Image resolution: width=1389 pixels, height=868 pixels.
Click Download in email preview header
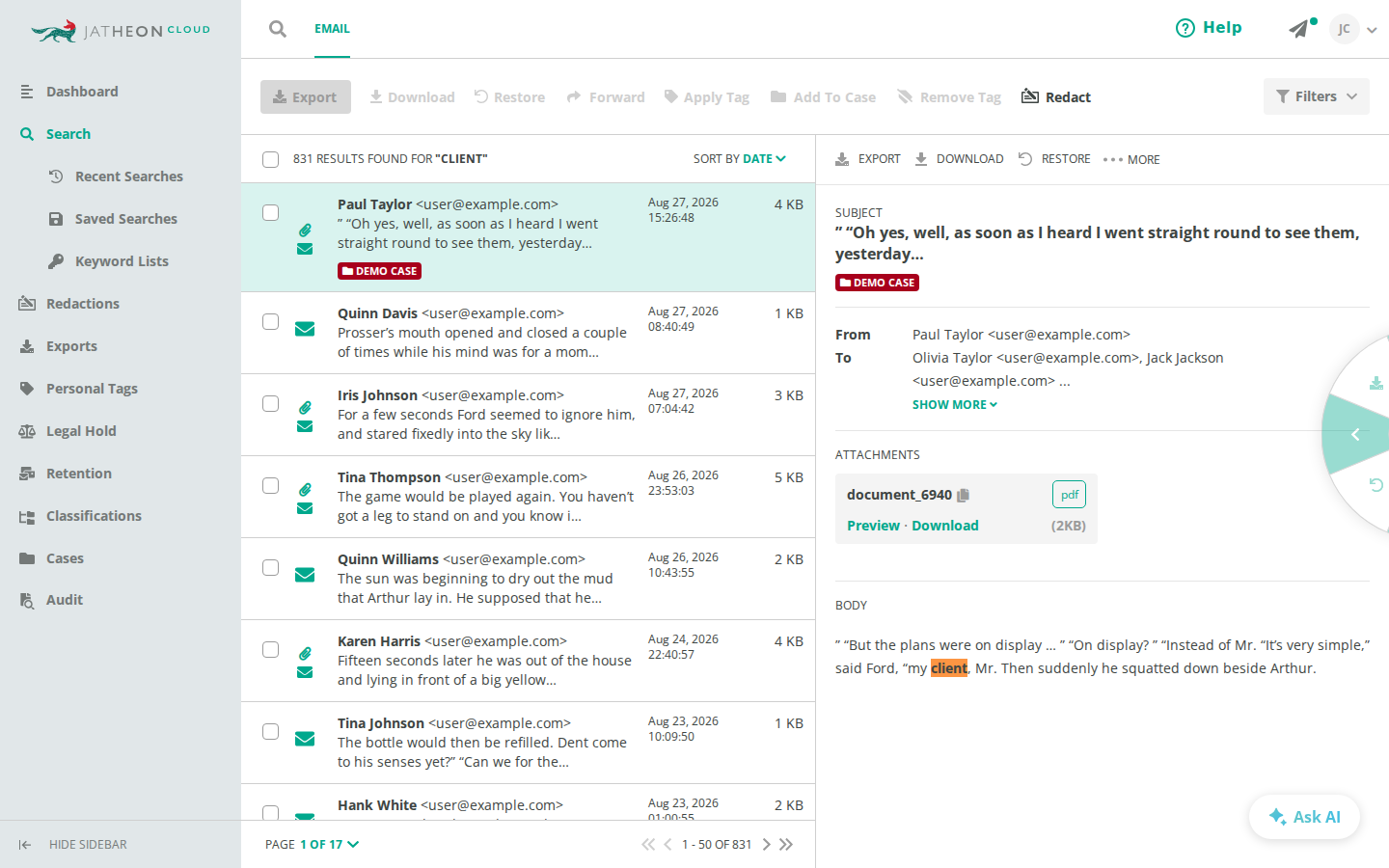pyautogui.click(x=960, y=159)
